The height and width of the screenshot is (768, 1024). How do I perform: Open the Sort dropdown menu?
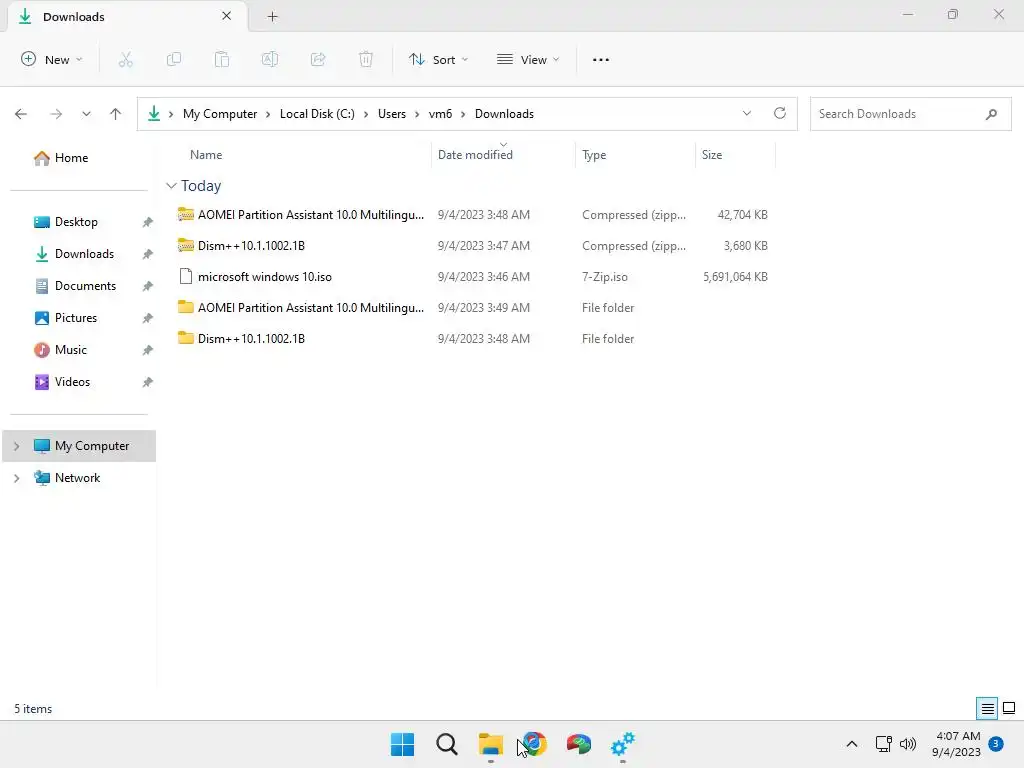click(x=438, y=59)
